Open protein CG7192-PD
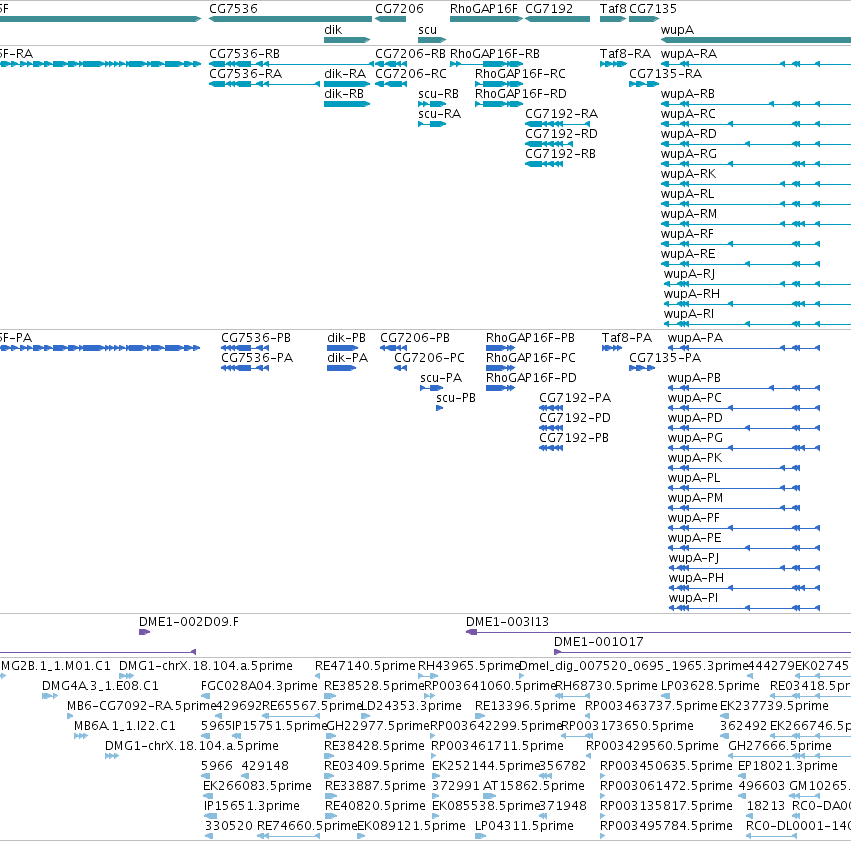 (550, 428)
